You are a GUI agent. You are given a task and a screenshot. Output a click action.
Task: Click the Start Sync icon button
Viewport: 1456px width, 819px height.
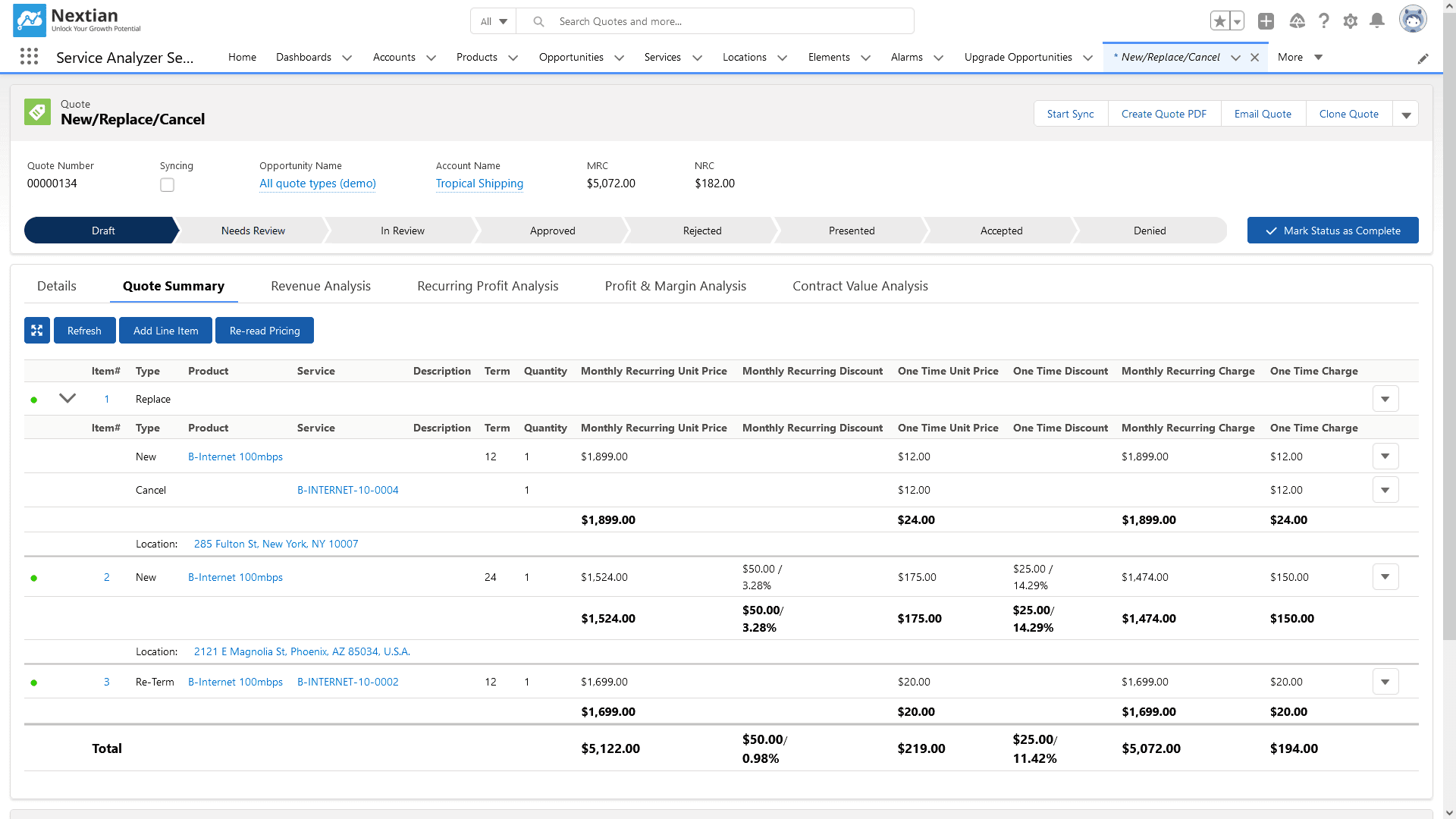pos(1070,114)
